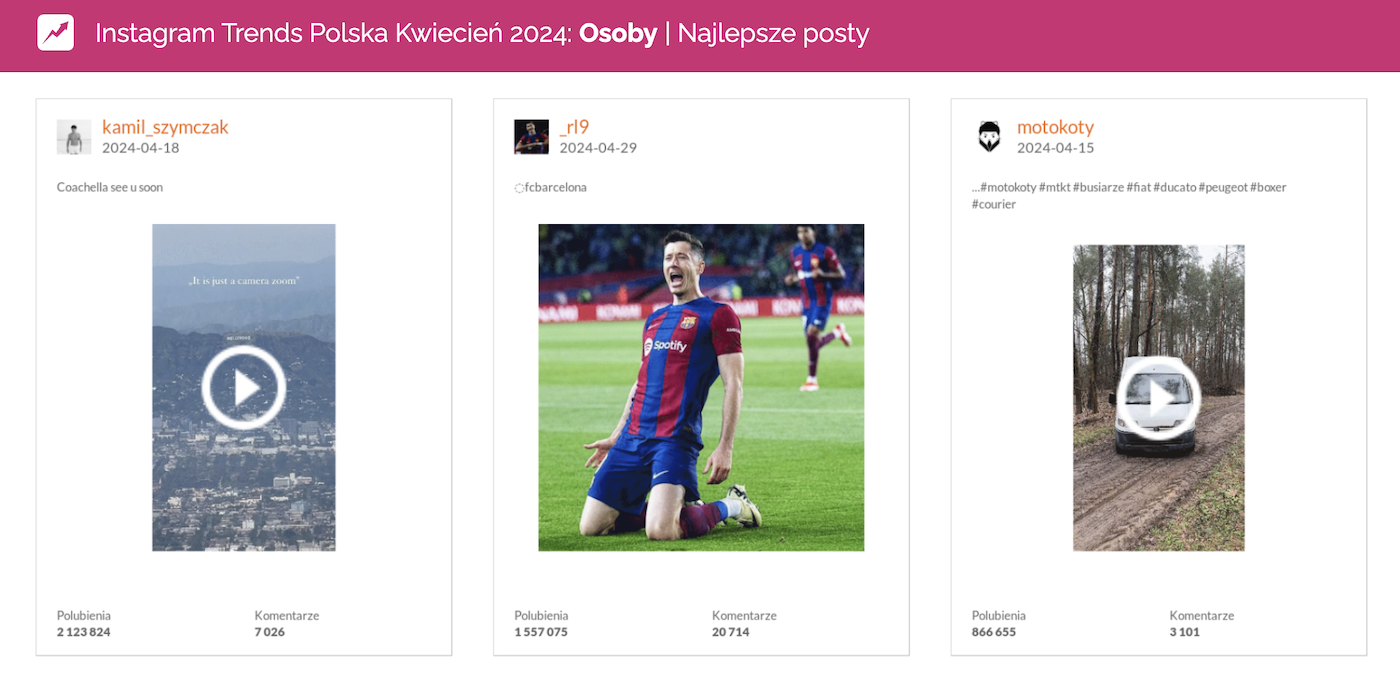This screenshot has width=1400, height=679.
Task: Open kamil_szymczak profile avatar
Action: click(x=74, y=137)
